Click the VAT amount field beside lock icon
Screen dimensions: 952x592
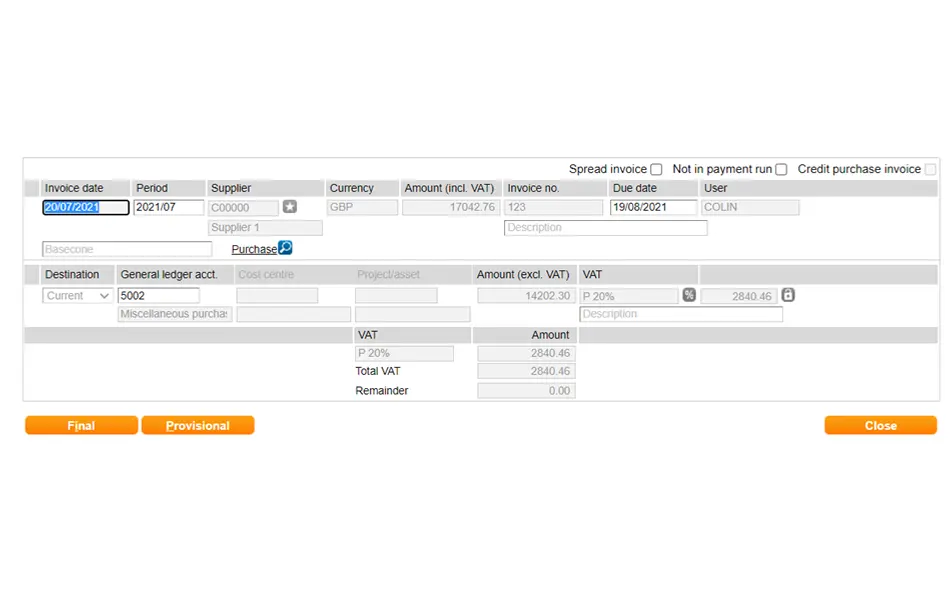click(x=739, y=296)
